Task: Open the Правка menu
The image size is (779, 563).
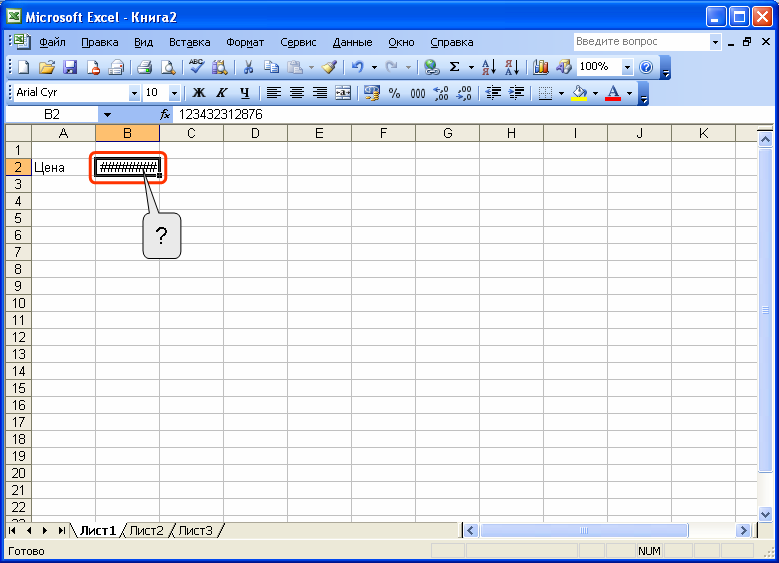Action: [x=99, y=42]
